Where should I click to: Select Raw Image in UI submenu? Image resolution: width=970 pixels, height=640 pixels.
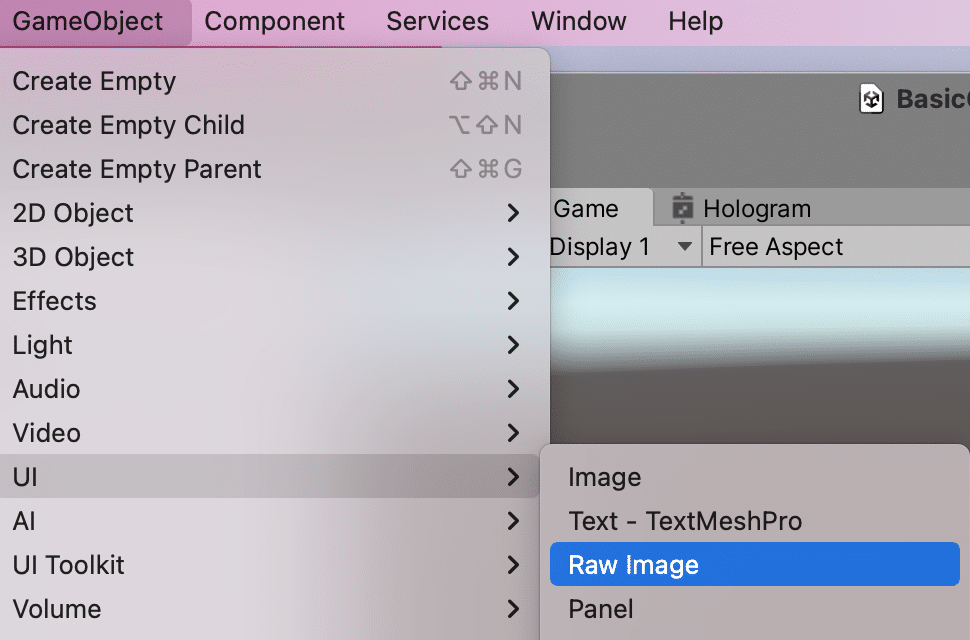633,565
